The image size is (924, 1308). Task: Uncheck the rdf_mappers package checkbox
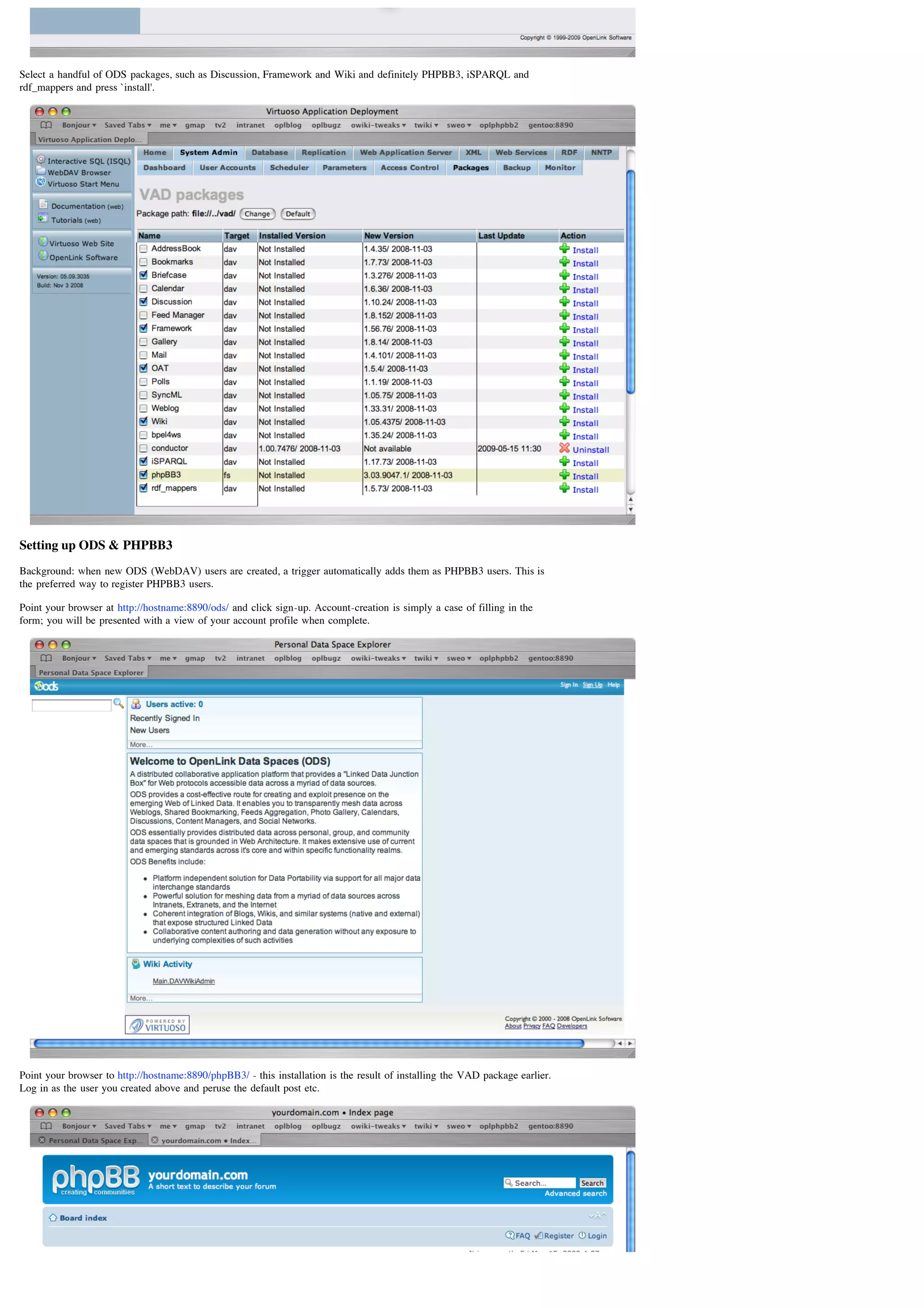pos(143,488)
